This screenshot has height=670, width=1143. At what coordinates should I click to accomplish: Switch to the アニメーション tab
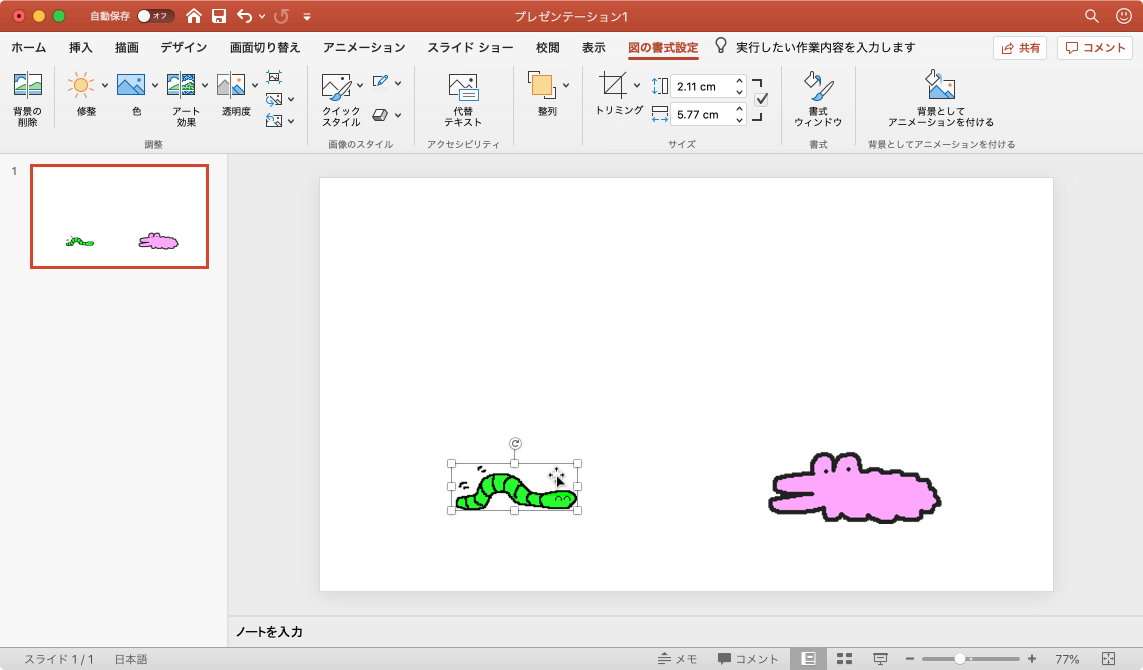tap(364, 47)
